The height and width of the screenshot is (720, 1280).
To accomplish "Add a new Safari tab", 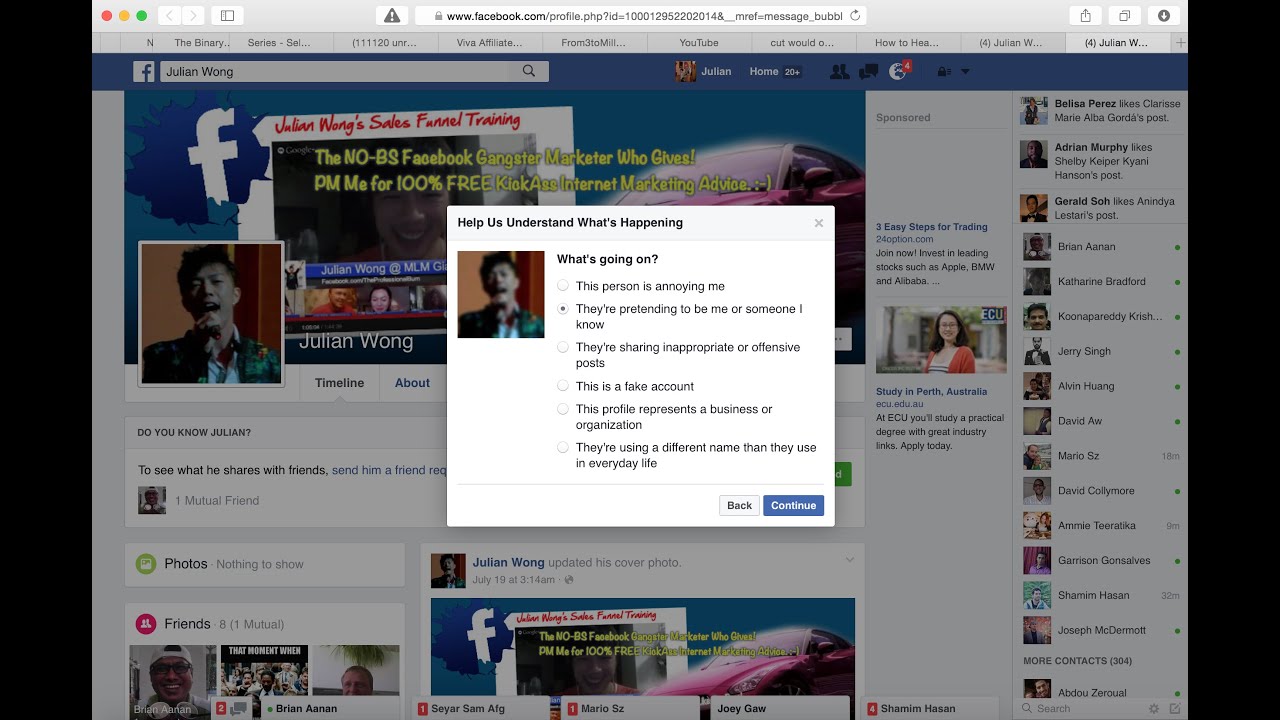I will [1181, 43].
